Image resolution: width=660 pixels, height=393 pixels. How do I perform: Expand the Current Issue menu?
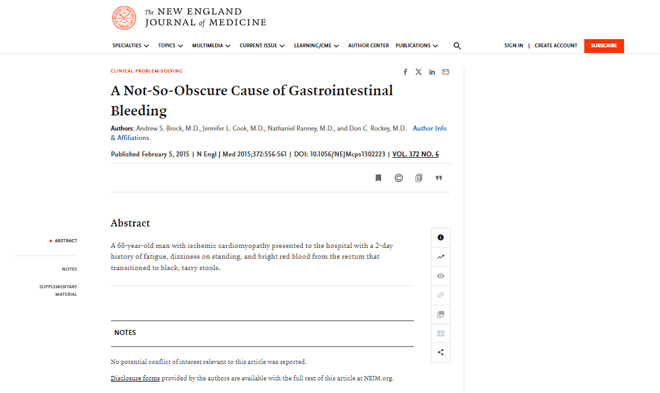[262, 45]
